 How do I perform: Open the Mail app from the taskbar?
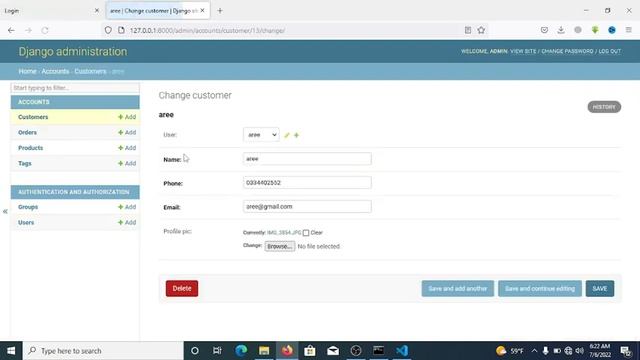click(x=333, y=351)
